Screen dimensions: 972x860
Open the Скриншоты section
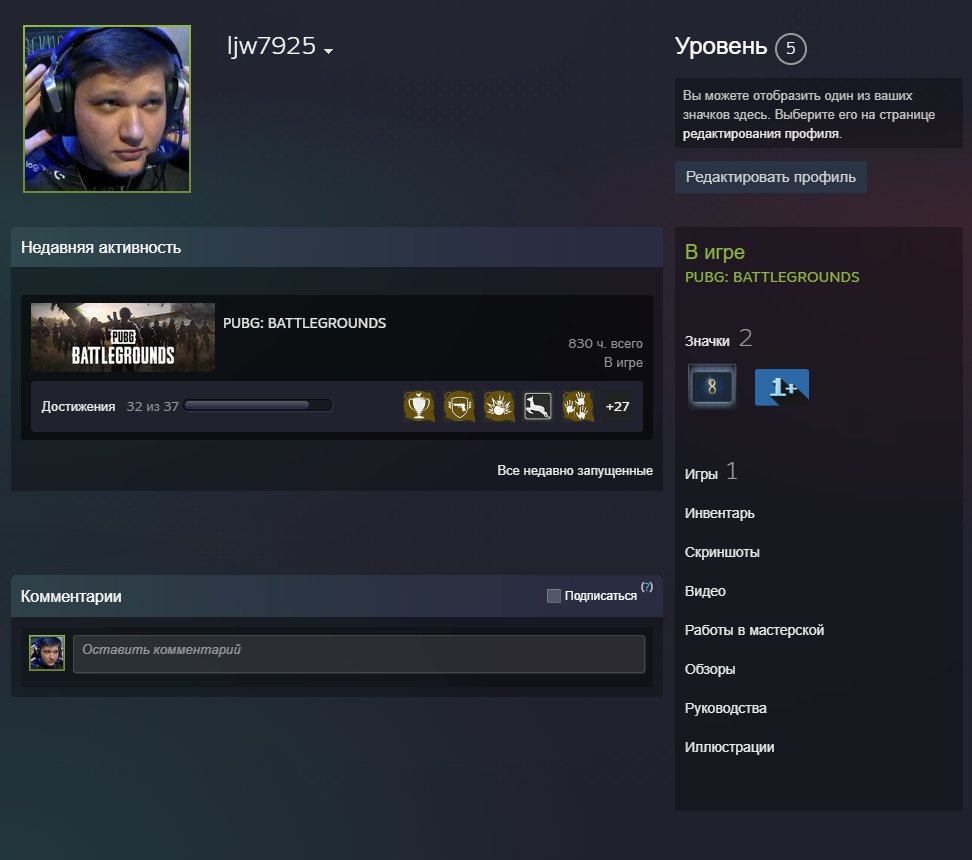coord(722,552)
